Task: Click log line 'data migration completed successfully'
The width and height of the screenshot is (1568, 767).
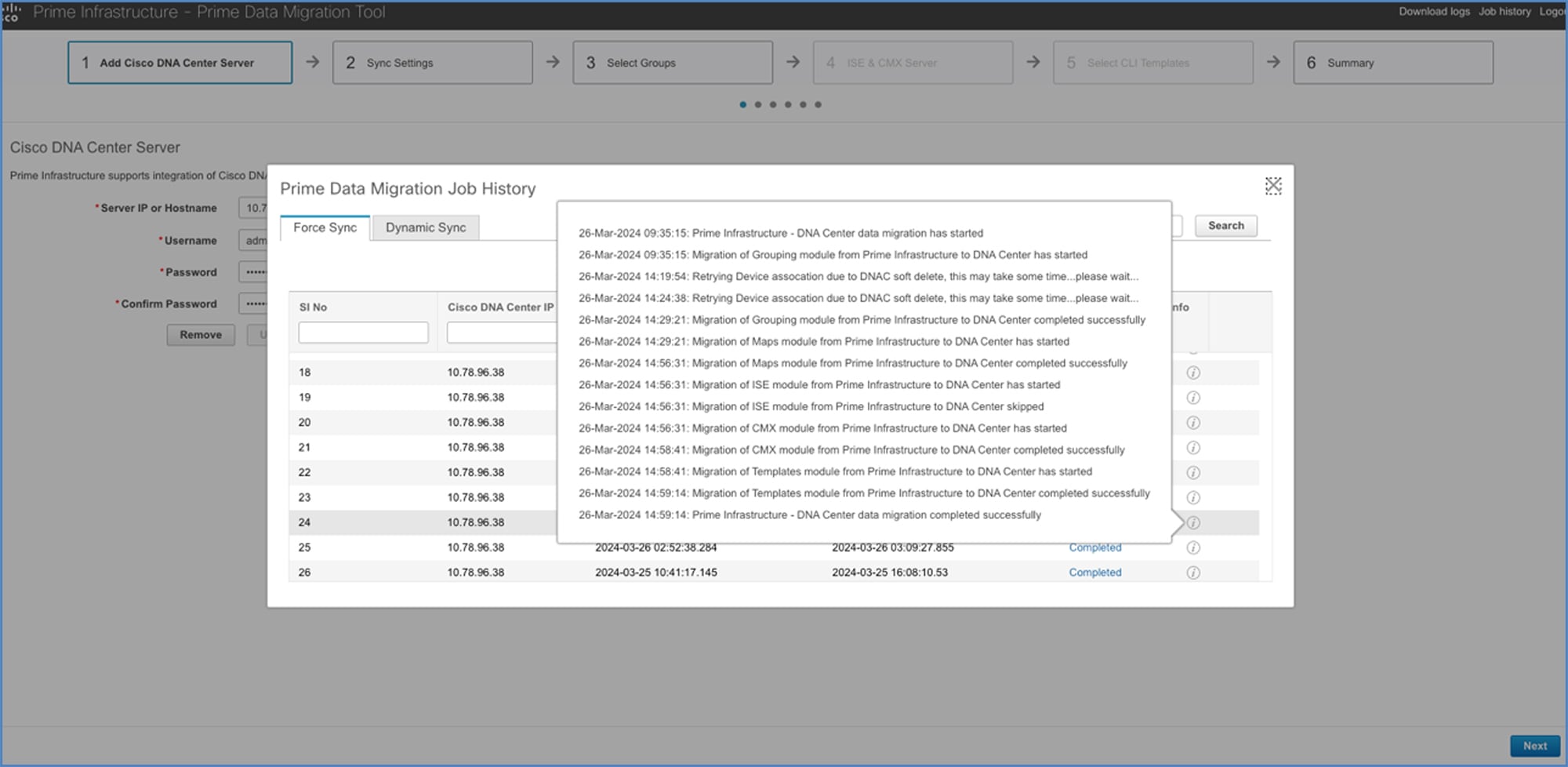Action: click(810, 515)
